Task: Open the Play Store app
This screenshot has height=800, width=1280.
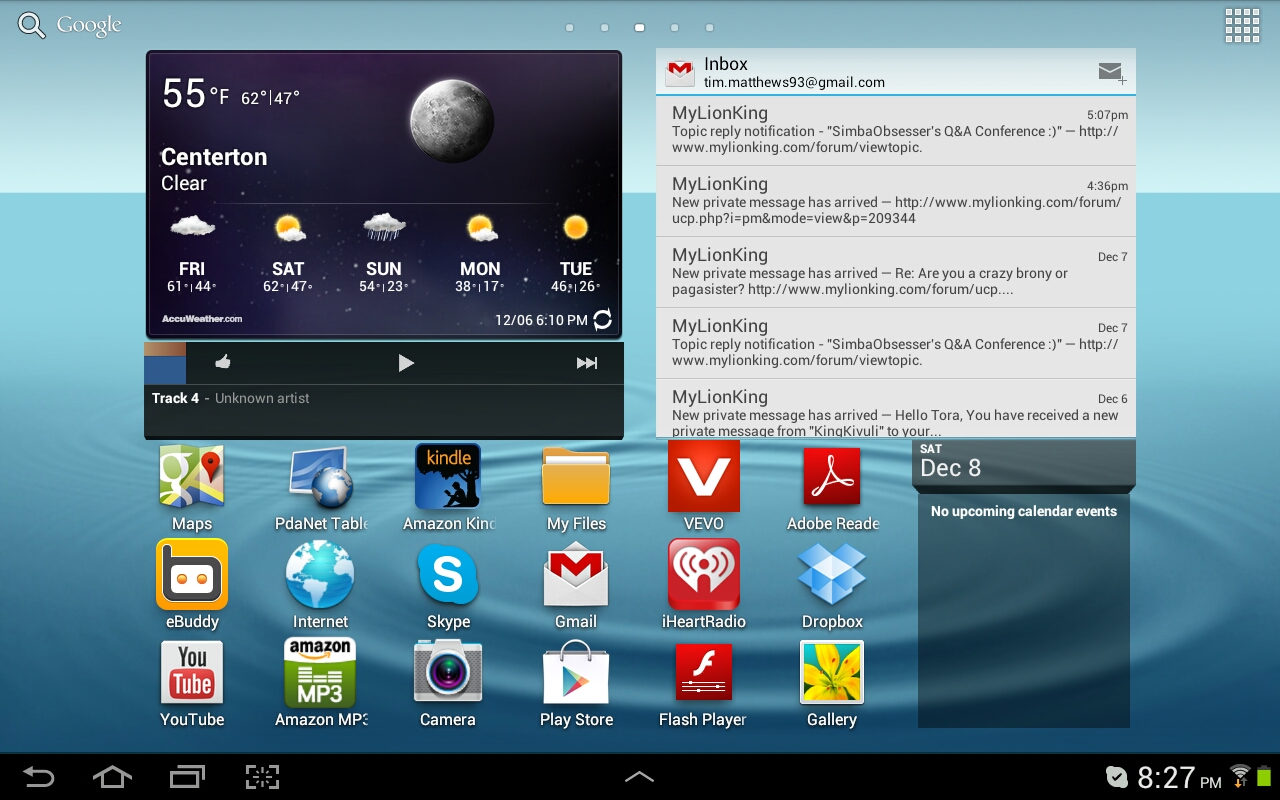Action: (x=576, y=676)
